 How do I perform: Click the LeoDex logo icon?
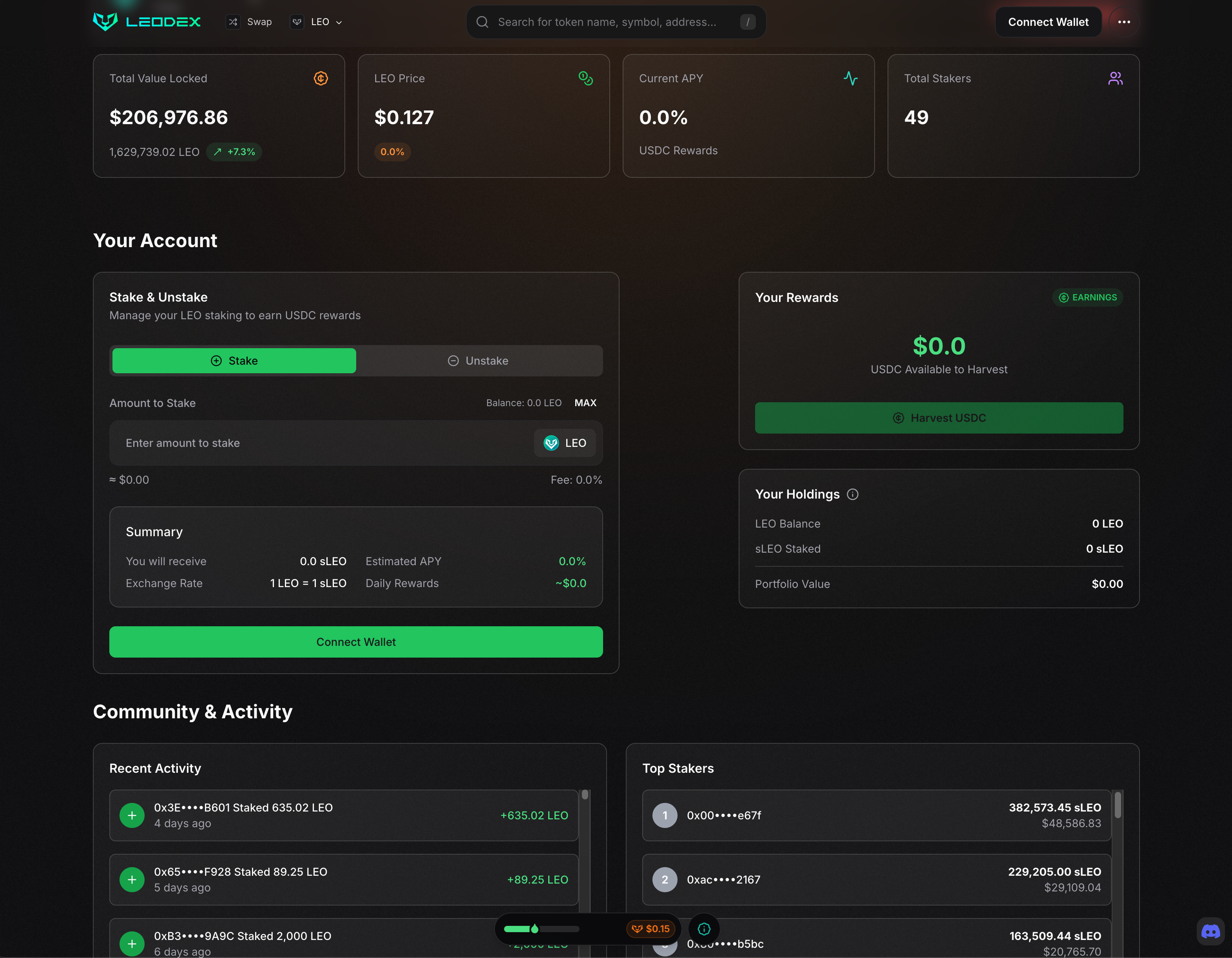pyautogui.click(x=105, y=22)
